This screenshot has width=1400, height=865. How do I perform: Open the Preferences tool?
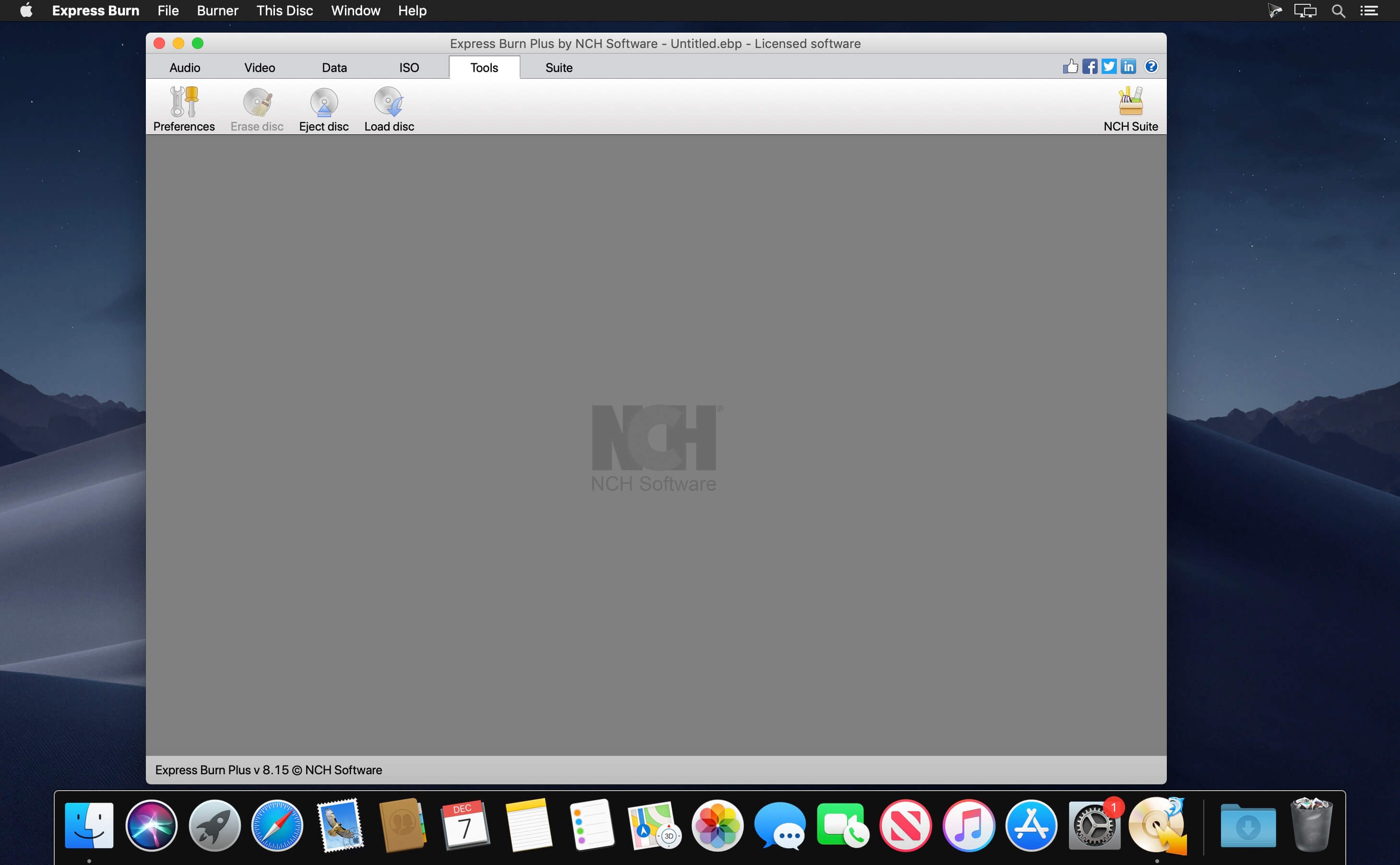183,109
